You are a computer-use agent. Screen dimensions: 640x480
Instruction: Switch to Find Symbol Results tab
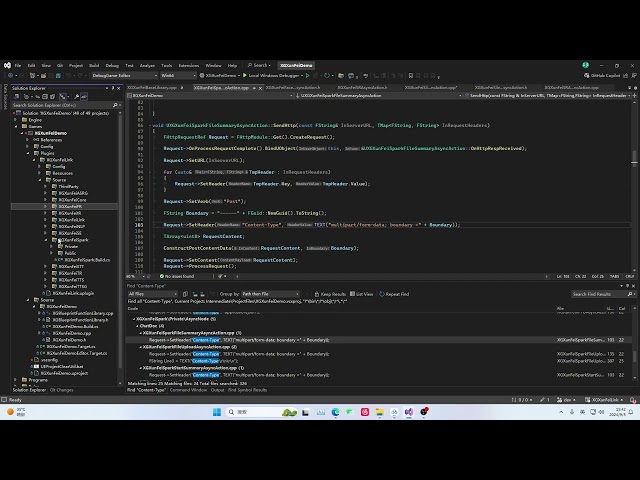[x=247, y=390]
